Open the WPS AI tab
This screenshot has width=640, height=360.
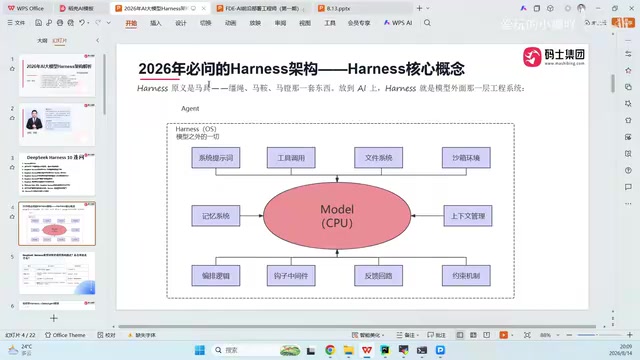pyautogui.click(x=398, y=23)
